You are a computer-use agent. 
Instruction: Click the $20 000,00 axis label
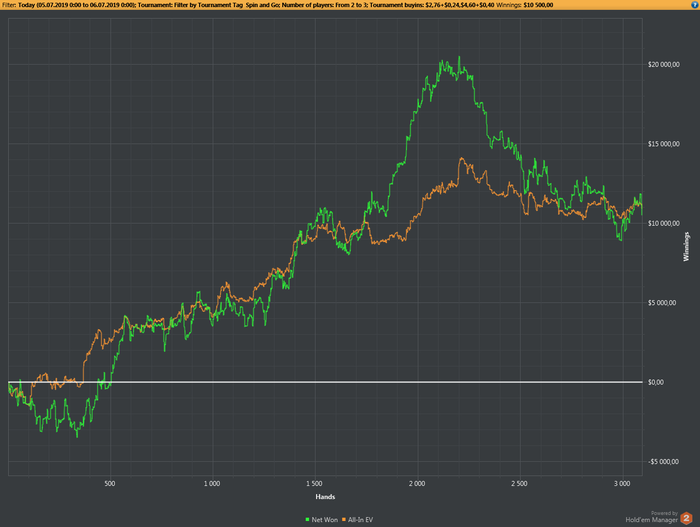pyautogui.click(x=663, y=64)
